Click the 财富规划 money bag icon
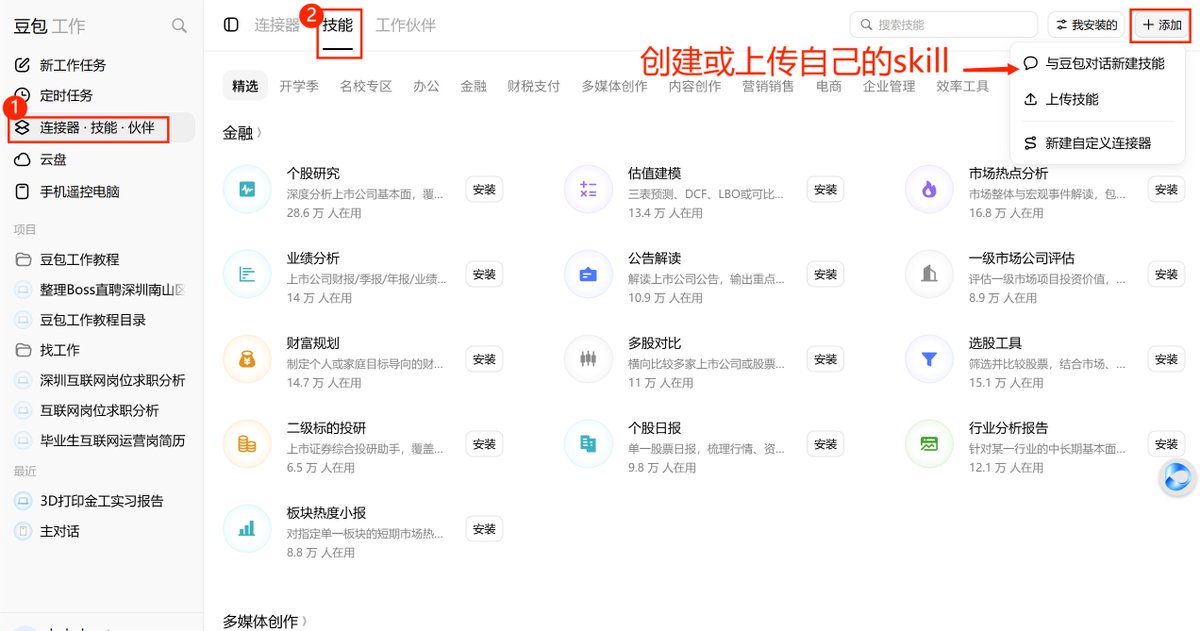 pyautogui.click(x=247, y=359)
